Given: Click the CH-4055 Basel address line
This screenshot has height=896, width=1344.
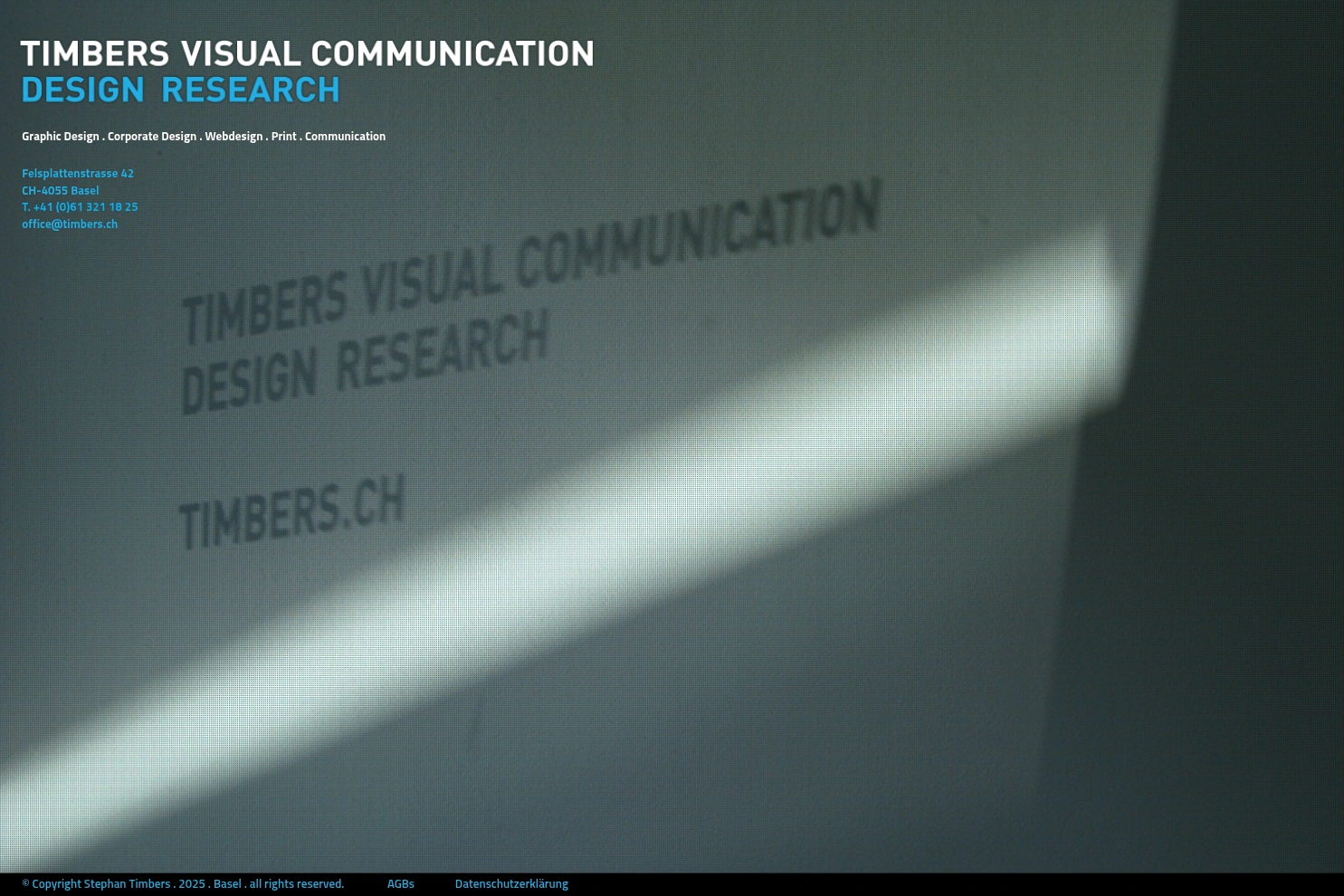Looking at the screenshot, I should (61, 190).
